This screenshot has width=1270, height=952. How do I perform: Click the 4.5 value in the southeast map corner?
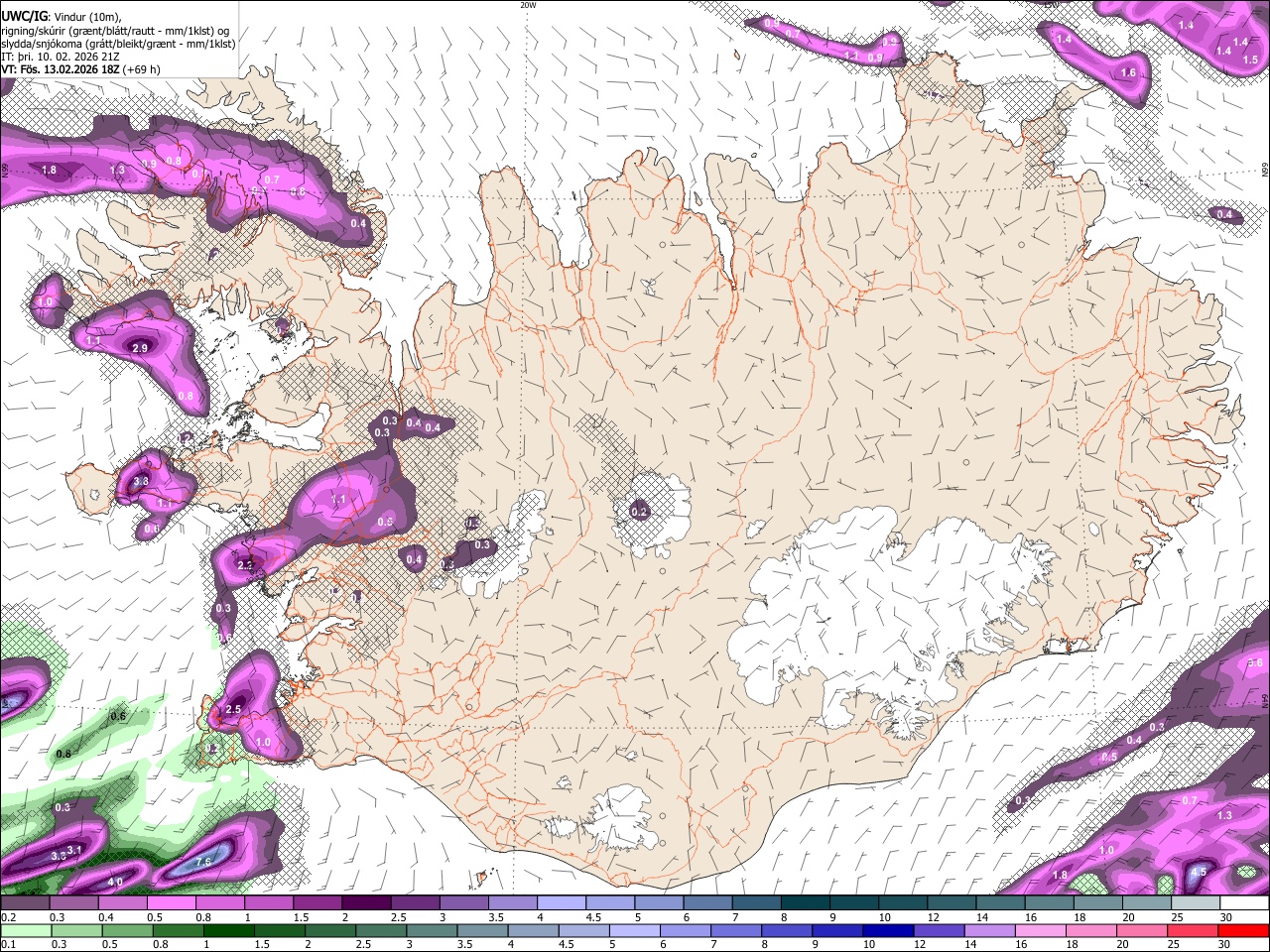coord(1199,873)
